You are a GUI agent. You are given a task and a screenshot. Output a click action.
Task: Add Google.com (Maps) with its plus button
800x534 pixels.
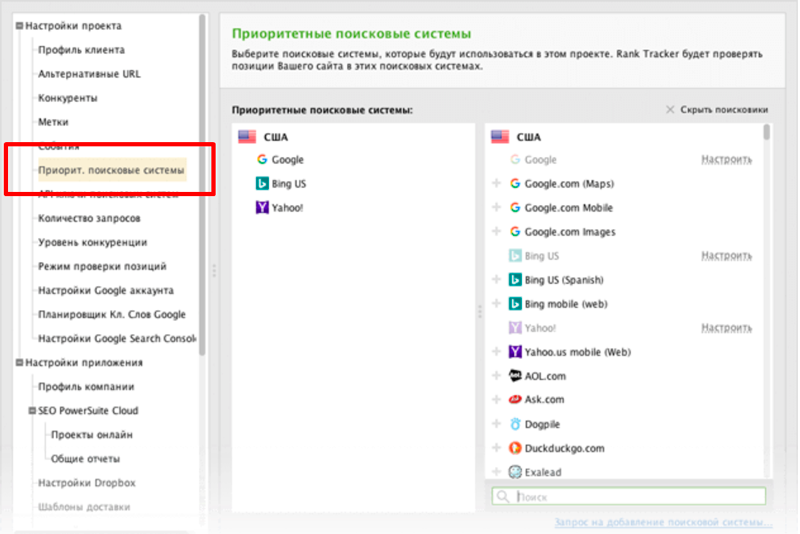(496, 183)
